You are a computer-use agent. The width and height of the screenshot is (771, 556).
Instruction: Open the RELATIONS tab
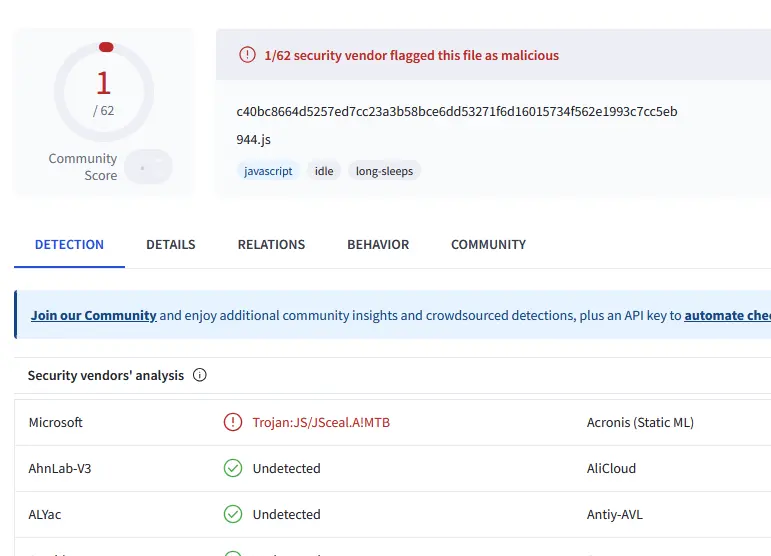click(x=271, y=244)
